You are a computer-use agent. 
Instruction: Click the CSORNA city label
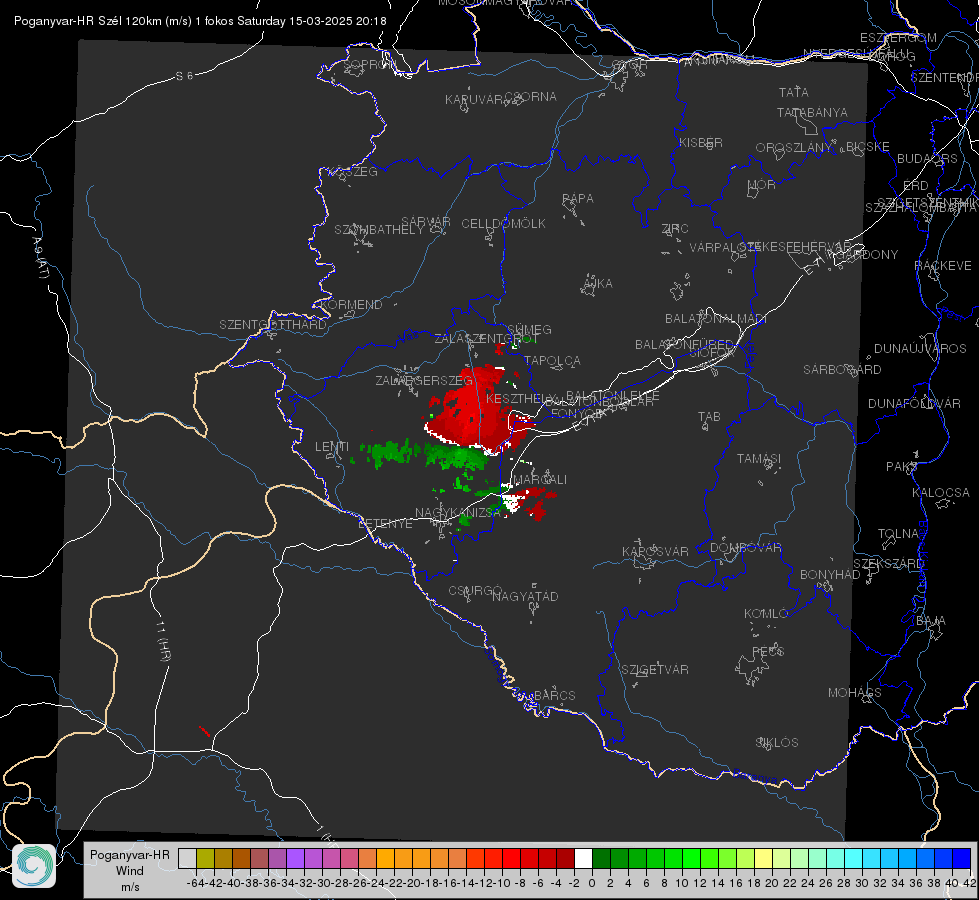tap(531, 97)
